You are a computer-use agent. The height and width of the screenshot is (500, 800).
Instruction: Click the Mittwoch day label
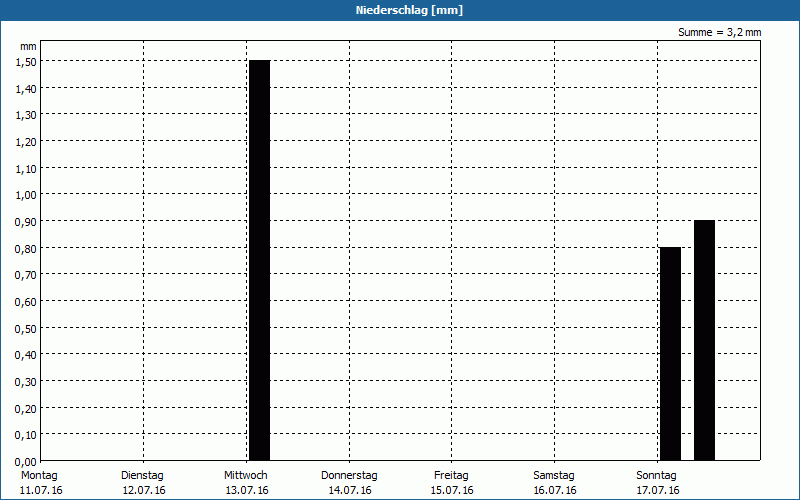(x=245, y=476)
